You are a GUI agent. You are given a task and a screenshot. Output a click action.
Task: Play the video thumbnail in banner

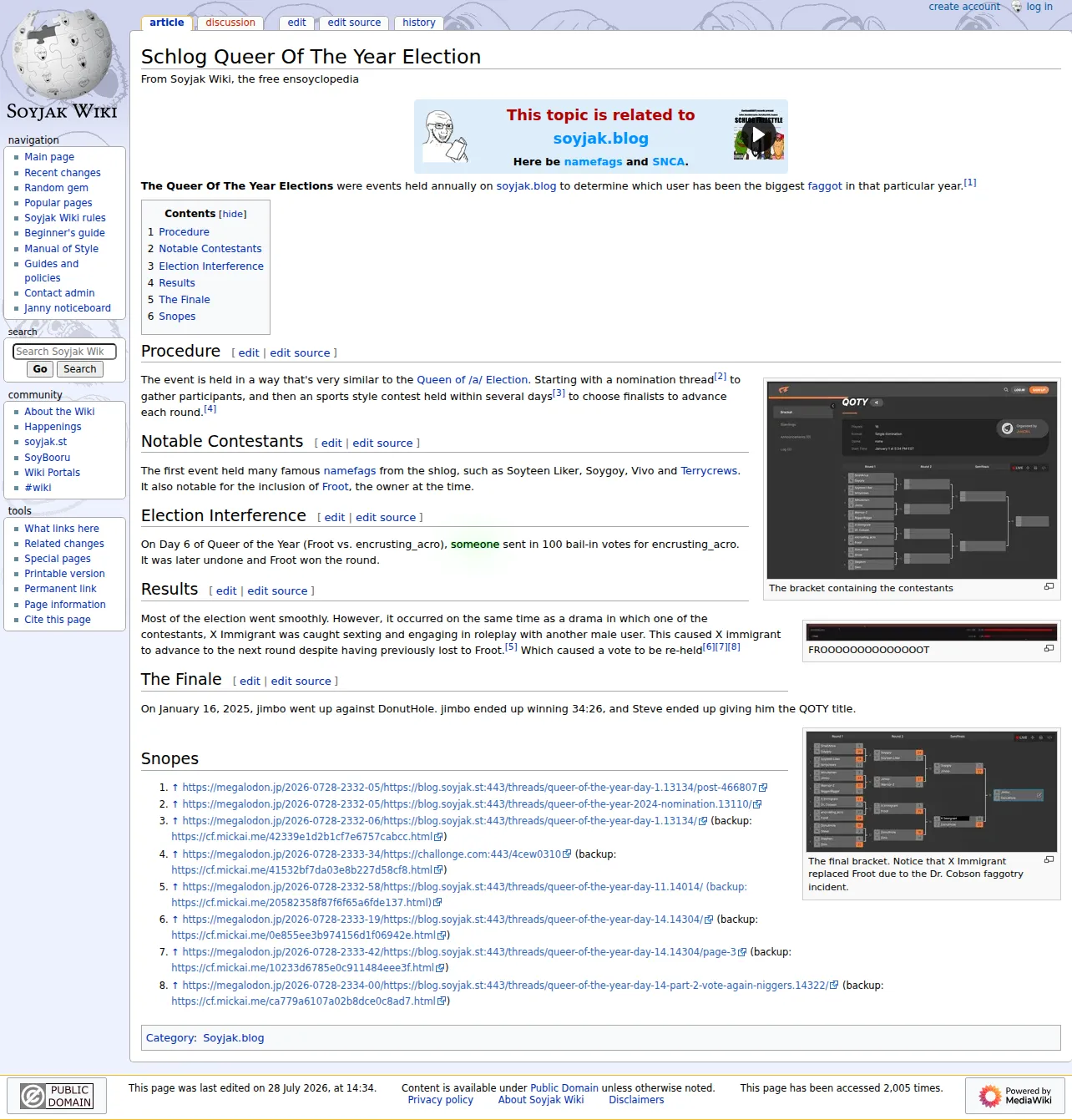tap(758, 134)
